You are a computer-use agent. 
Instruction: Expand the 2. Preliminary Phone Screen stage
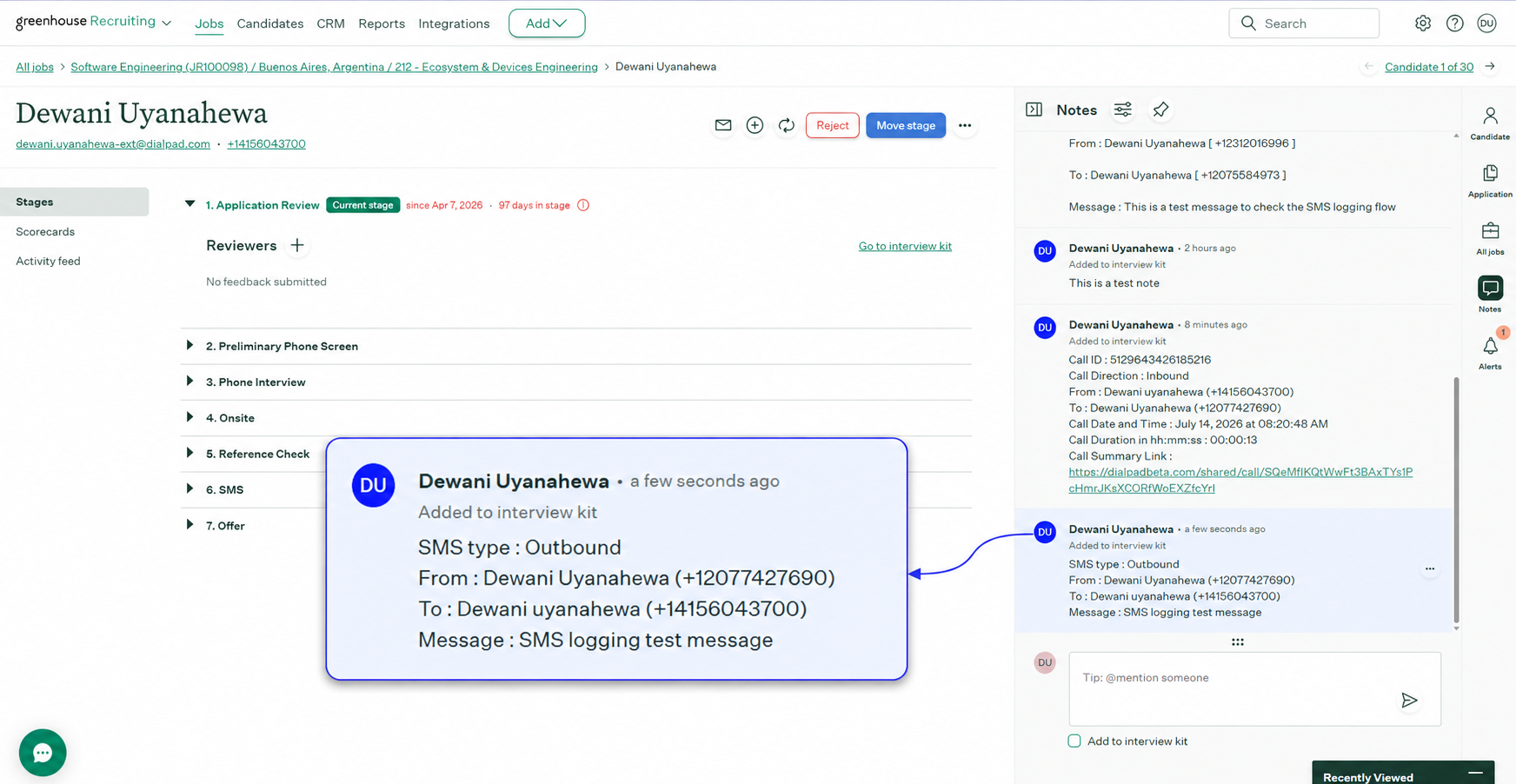(x=189, y=345)
